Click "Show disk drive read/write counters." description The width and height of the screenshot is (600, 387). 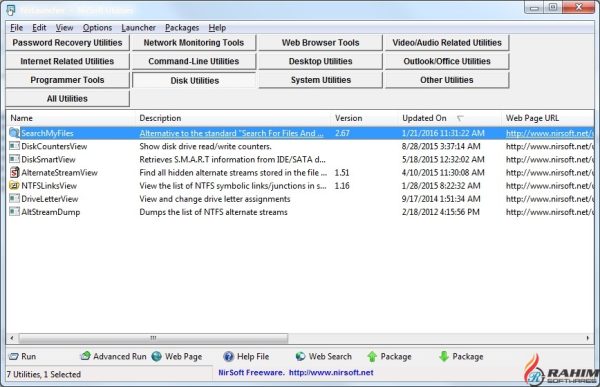[x=205, y=146]
